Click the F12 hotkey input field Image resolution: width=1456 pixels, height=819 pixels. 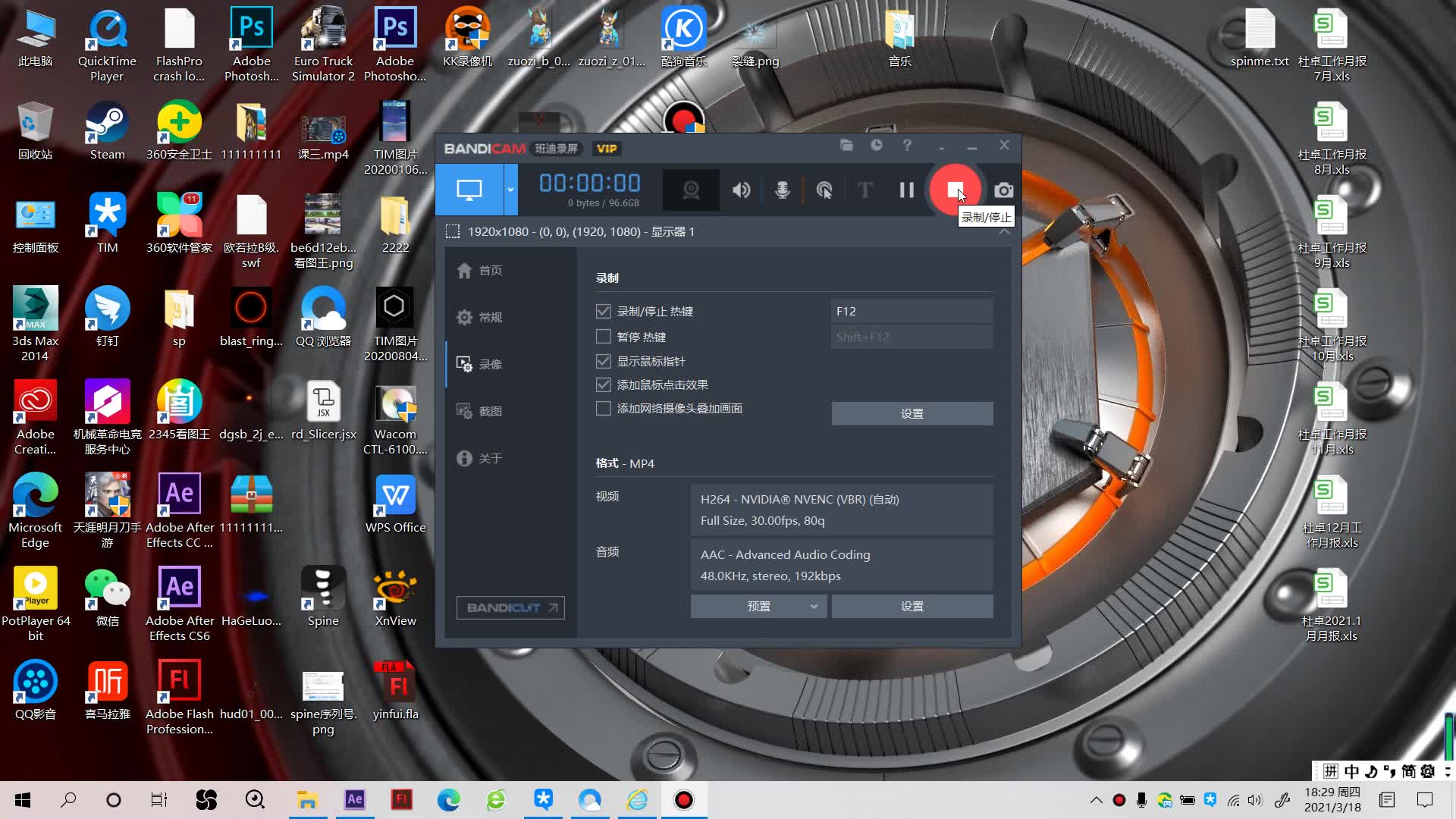911,311
